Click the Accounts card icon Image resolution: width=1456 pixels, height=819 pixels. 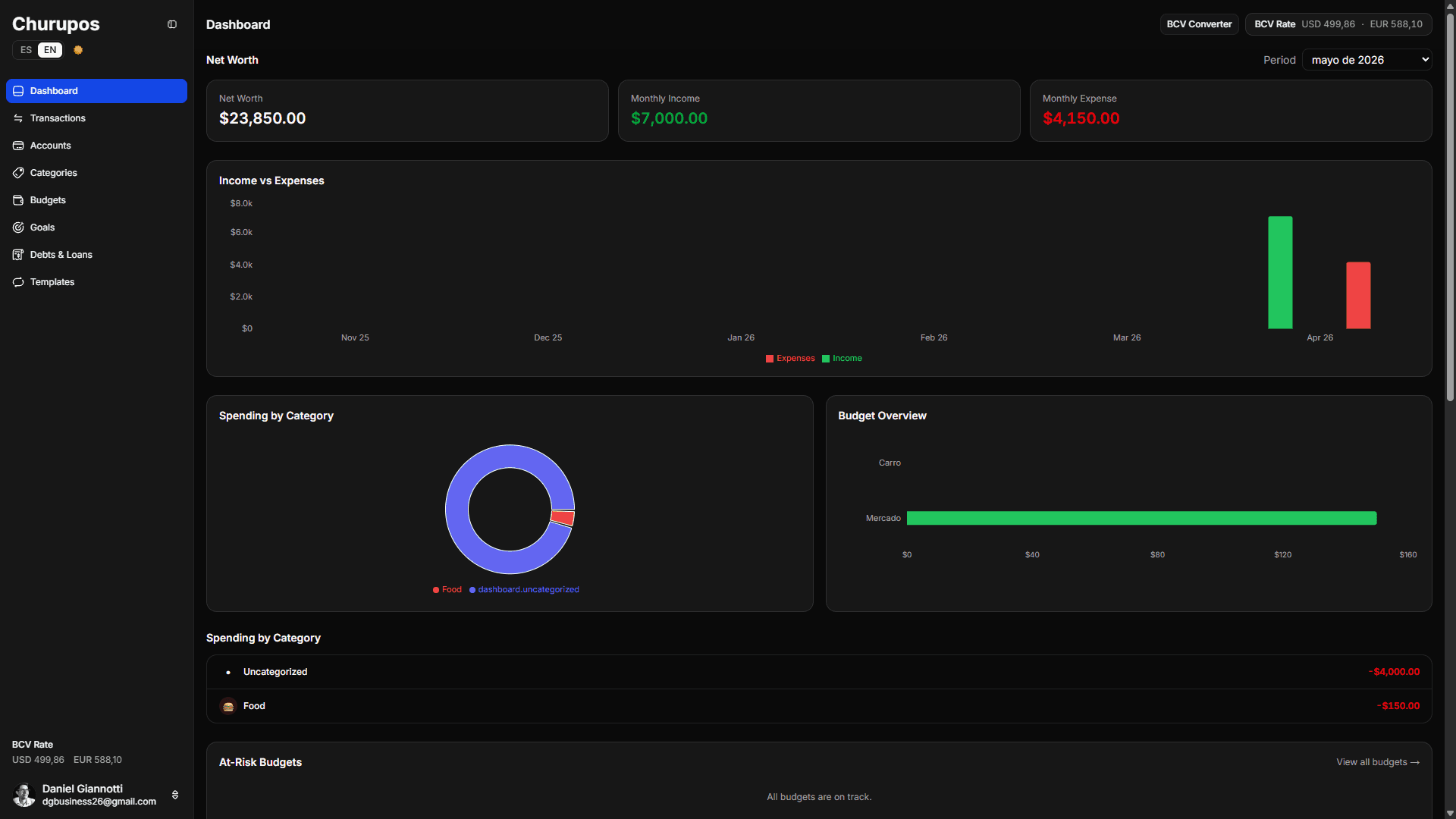click(18, 146)
